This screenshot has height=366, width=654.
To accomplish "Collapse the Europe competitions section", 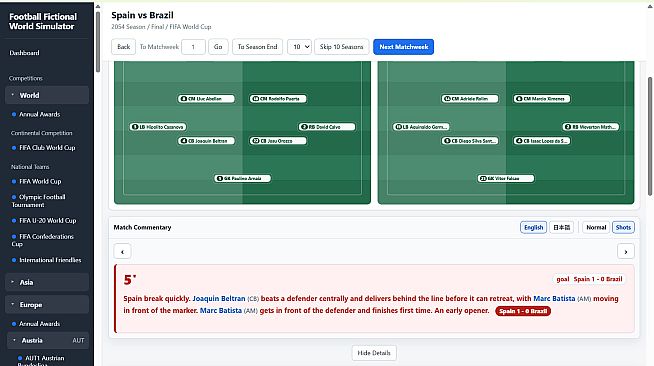I will [47, 305].
